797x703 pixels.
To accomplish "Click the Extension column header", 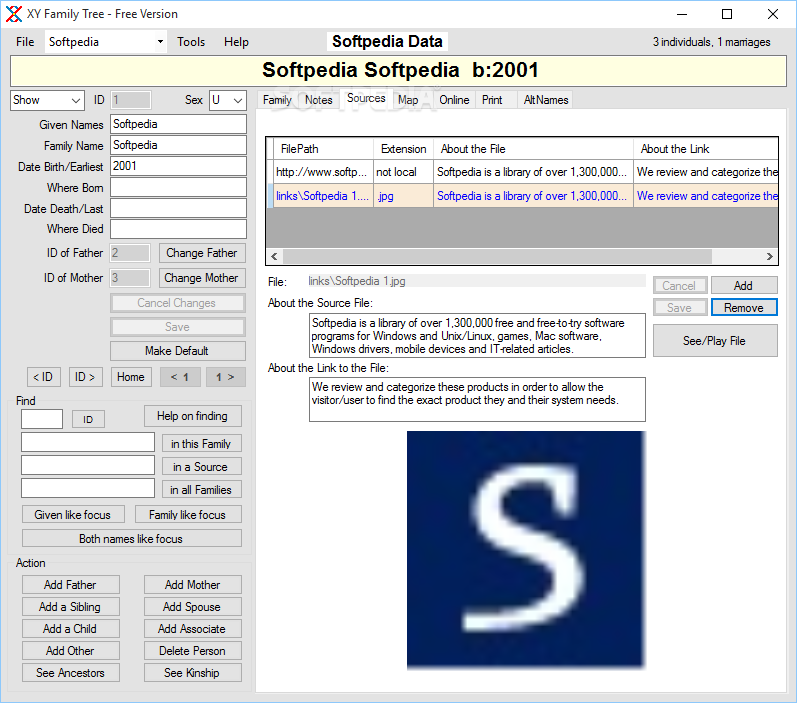I will [x=404, y=149].
